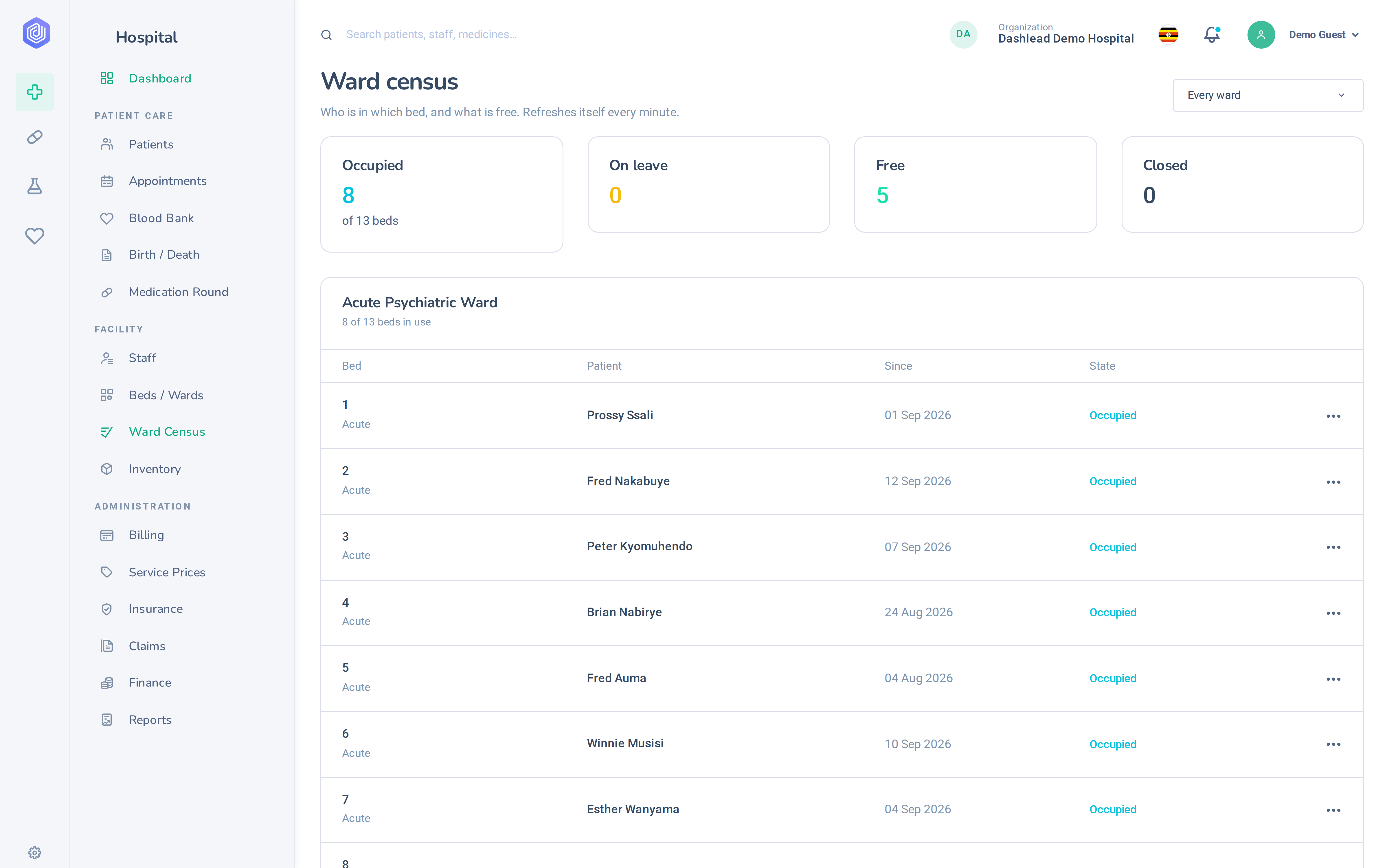Open Patients in sidebar
The height and width of the screenshot is (868, 1389).
(x=151, y=144)
